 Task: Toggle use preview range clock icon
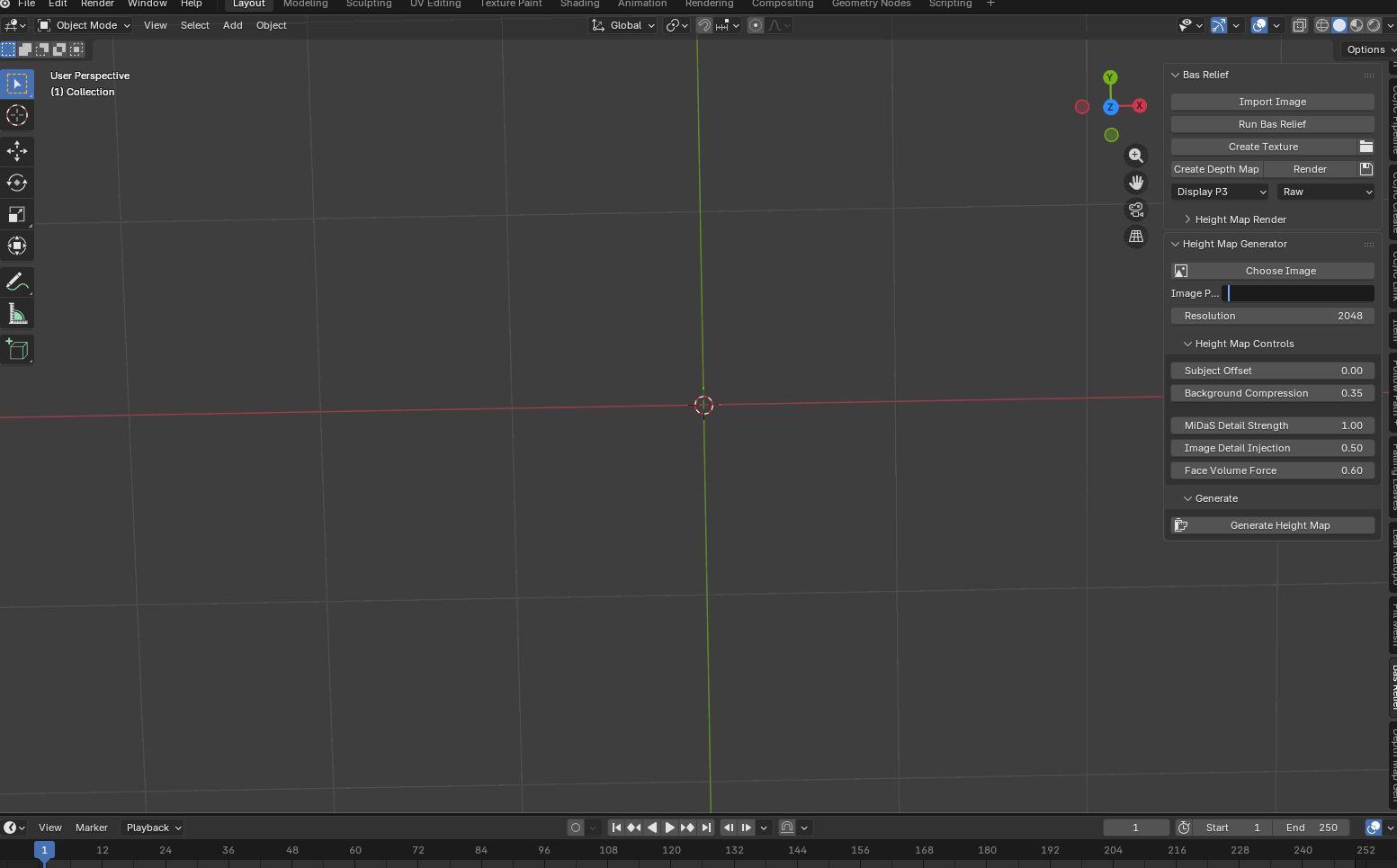(1185, 828)
